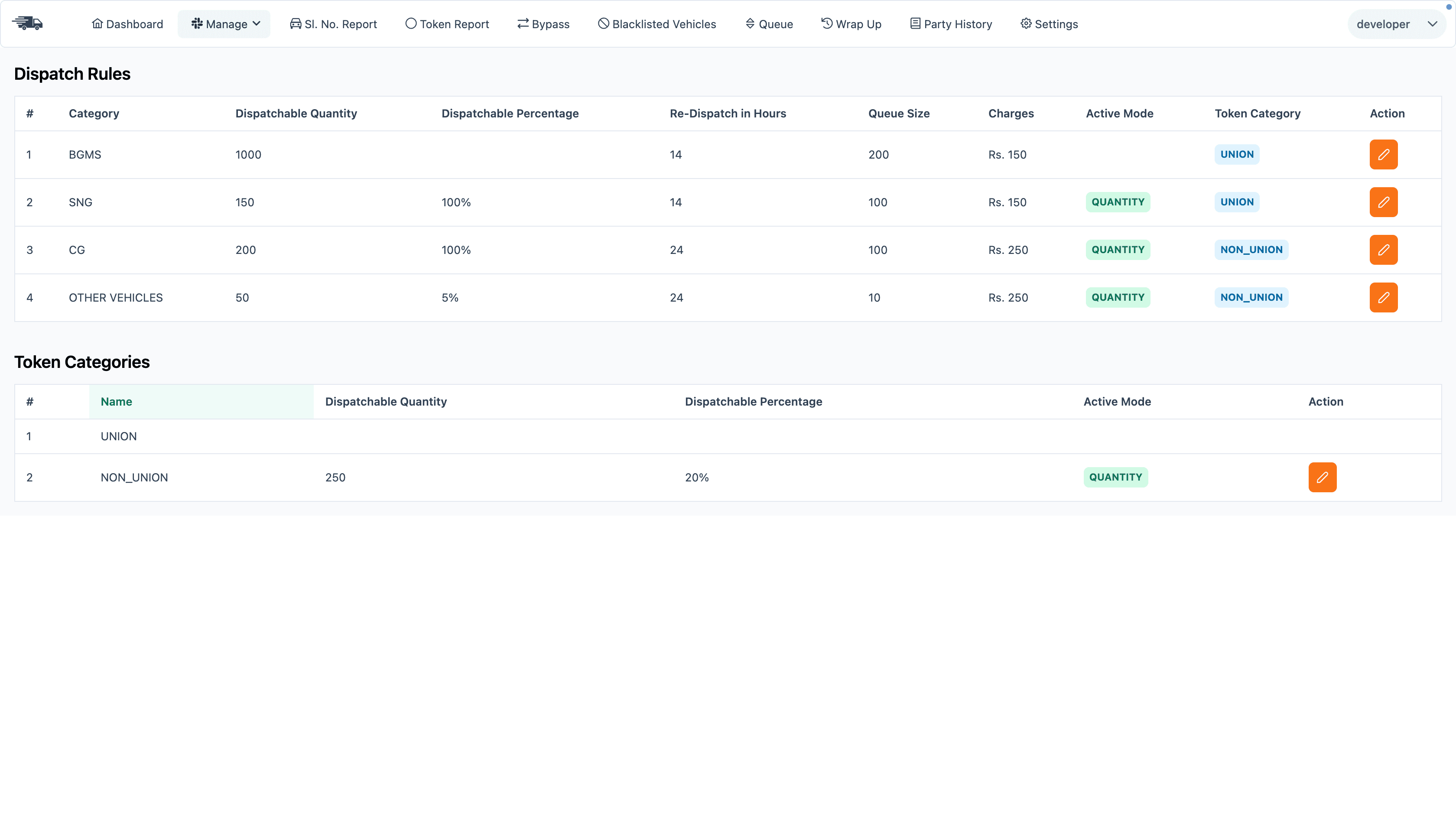Viewport: 1456px width, 819px height.
Task: Edit the NON_UNION token category
Action: [x=1323, y=477]
